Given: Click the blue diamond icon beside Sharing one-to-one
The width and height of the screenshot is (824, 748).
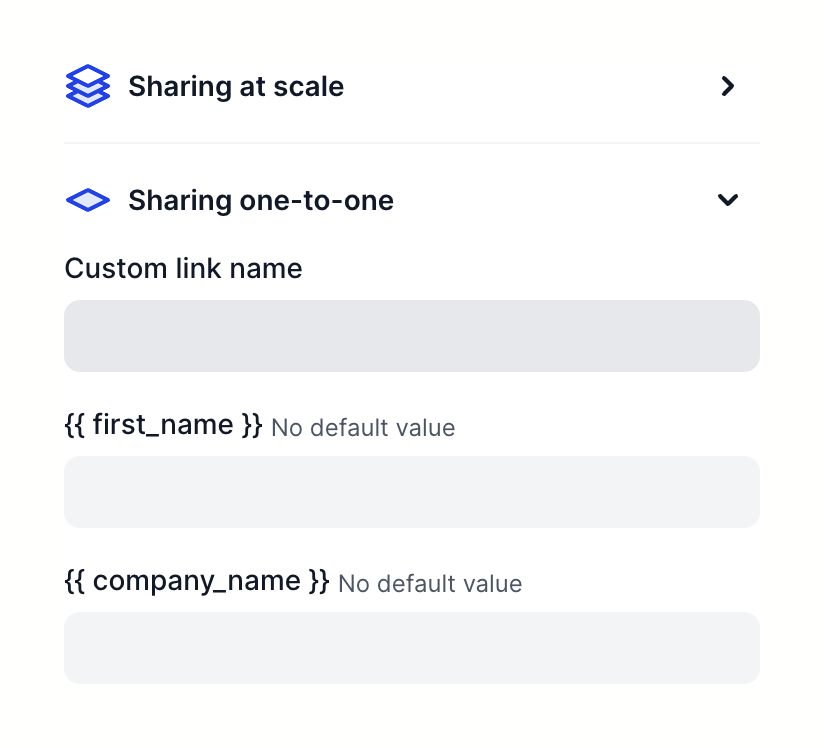Looking at the screenshot, I should click(87, 200).
